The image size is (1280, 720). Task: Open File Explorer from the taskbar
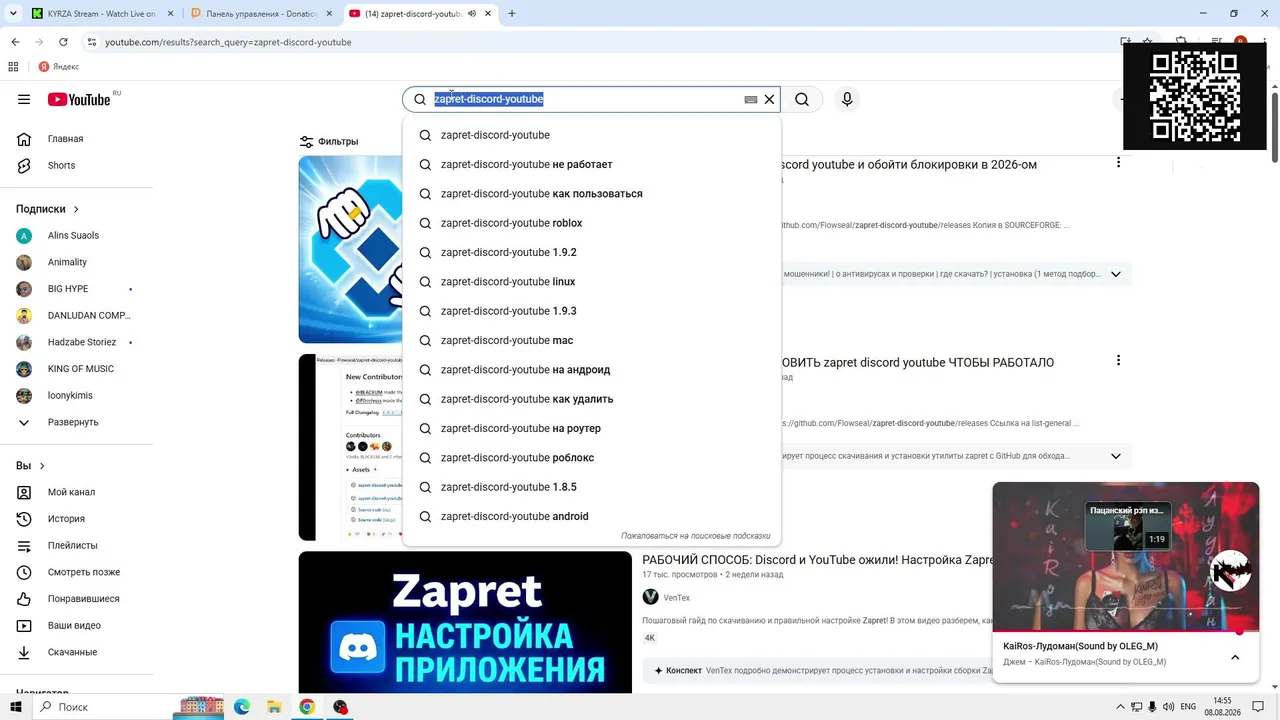coord(274,707)
